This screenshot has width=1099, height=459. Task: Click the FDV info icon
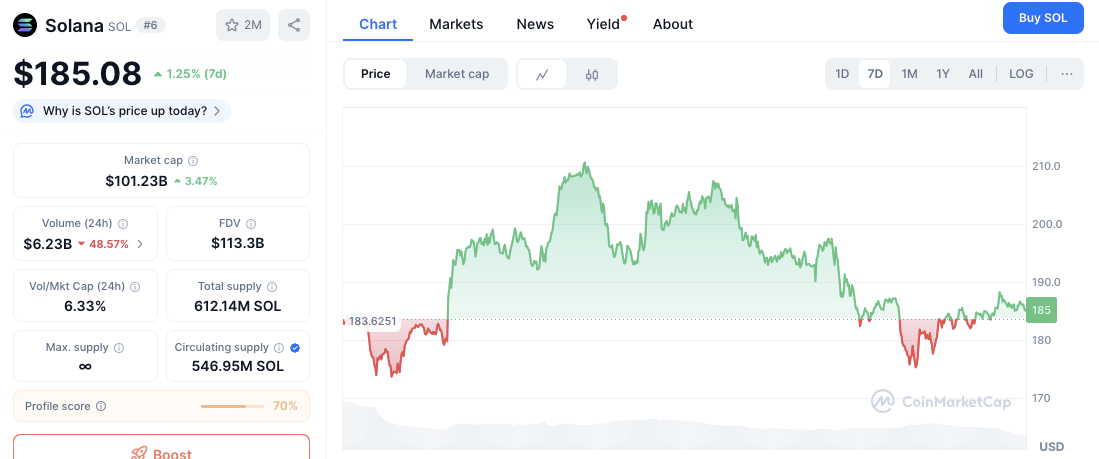251,224
